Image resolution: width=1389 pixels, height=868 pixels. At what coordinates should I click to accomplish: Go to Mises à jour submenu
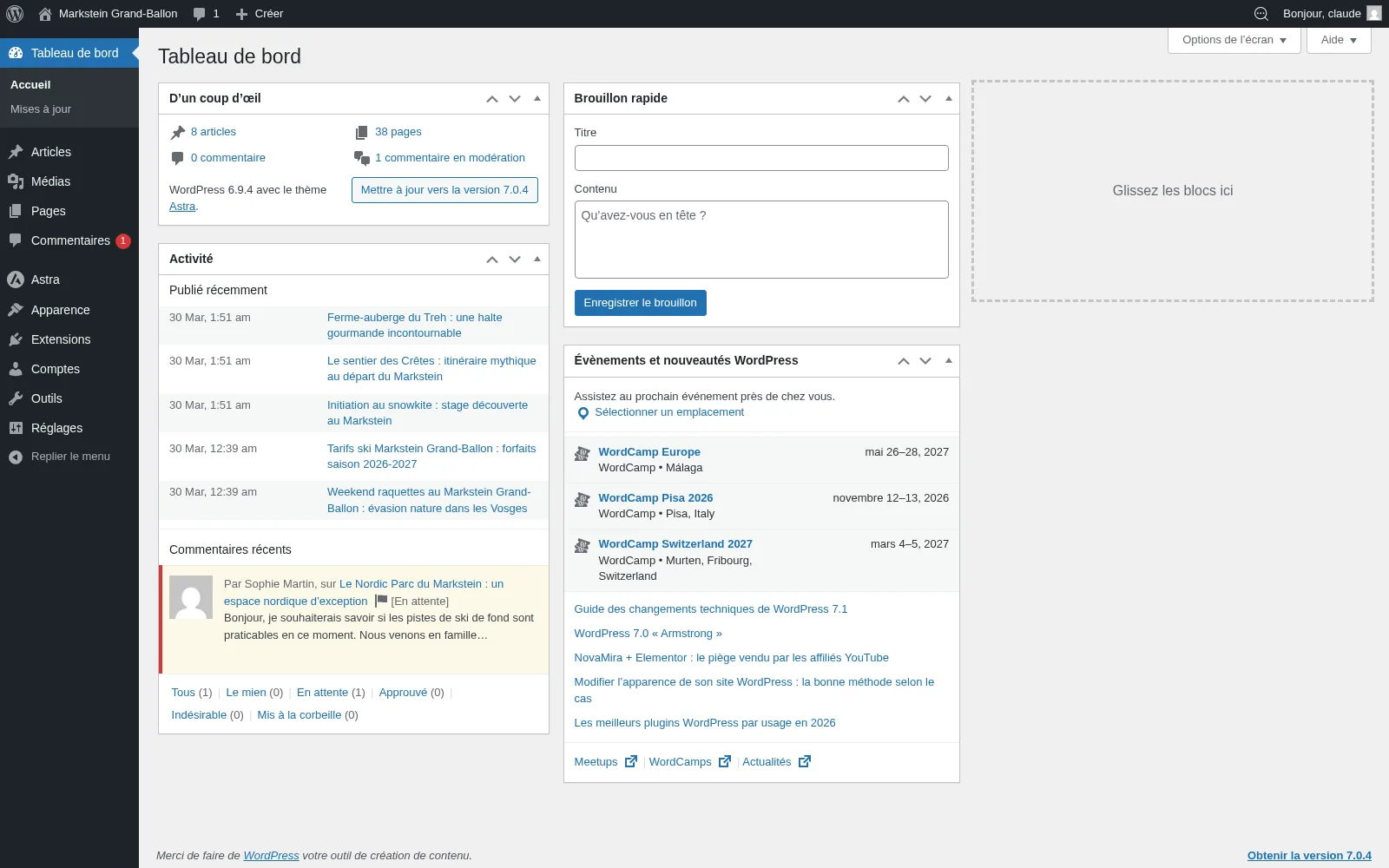41,109
